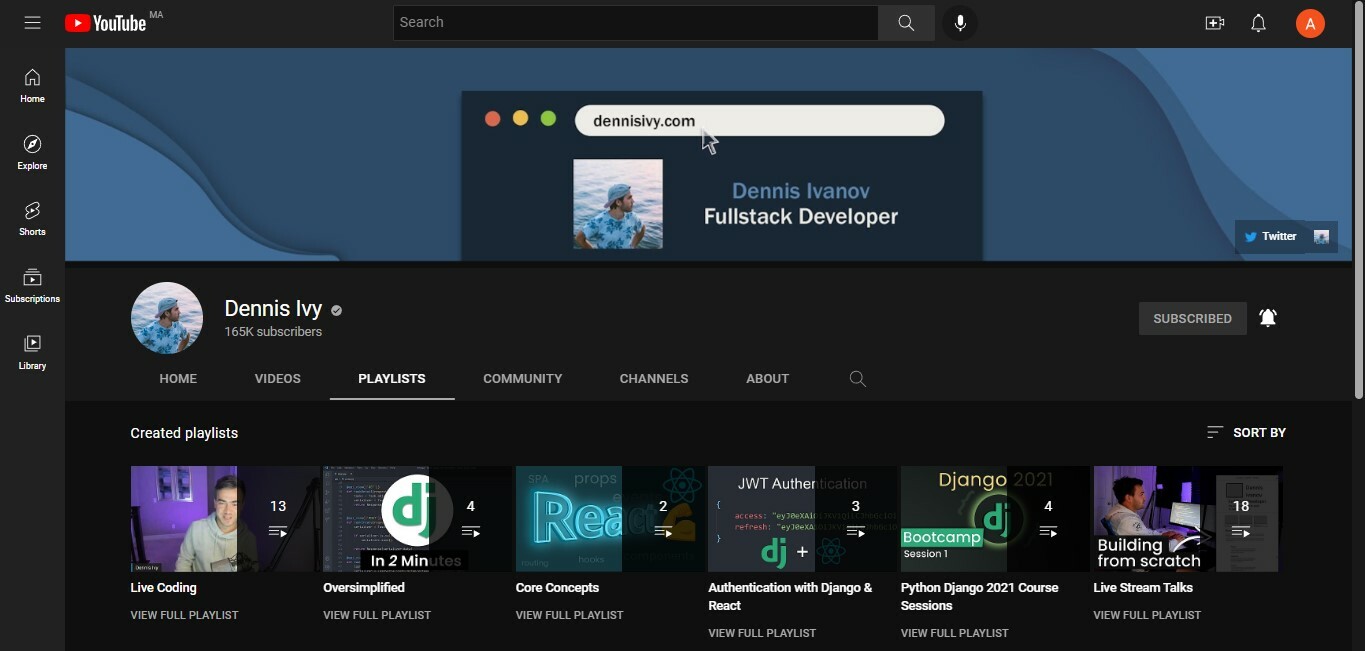Activate voice search microphone

click(960, 23)
